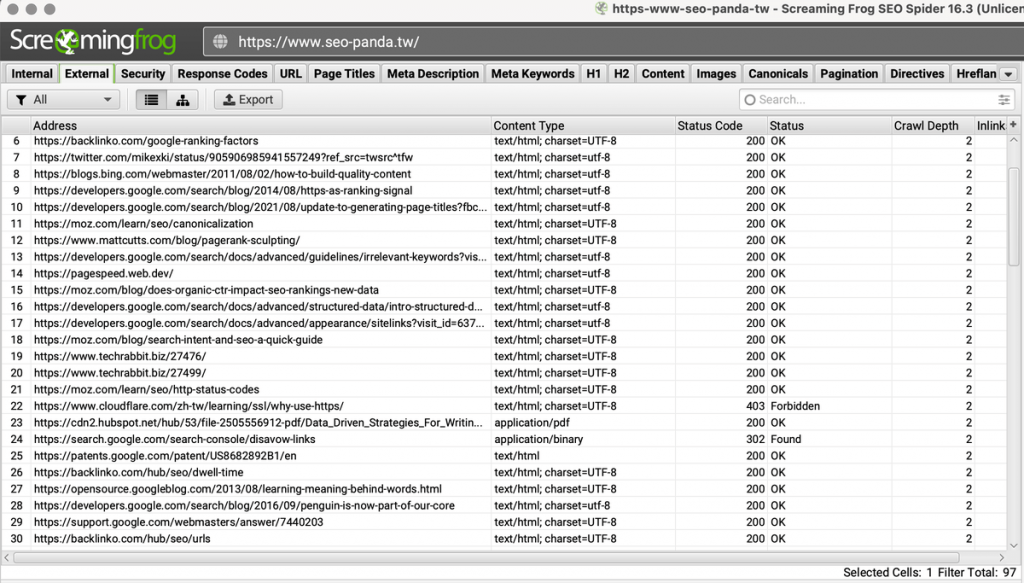Screen dimensions: 1024x583
Task: Sort by the Status Code column header
Action: click(x=721, y=125)
